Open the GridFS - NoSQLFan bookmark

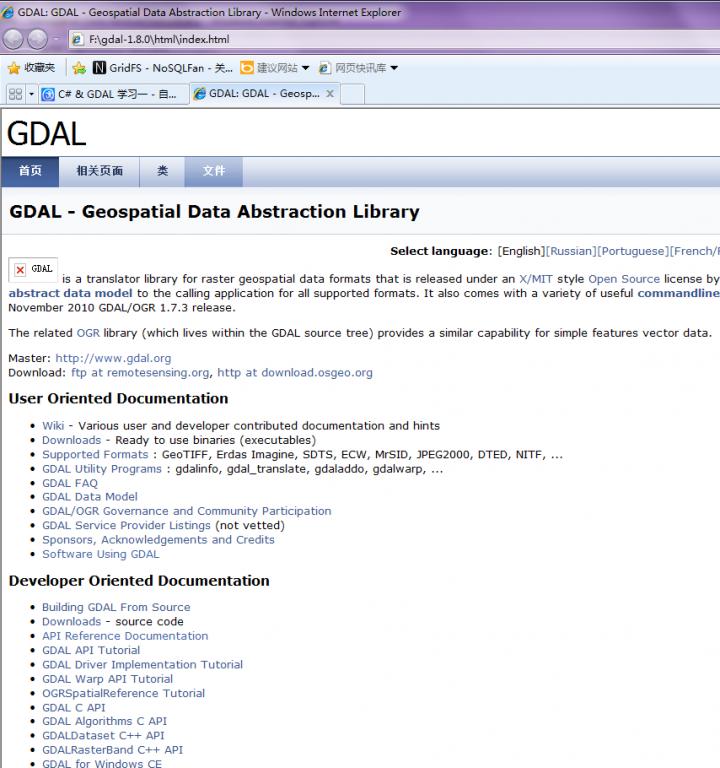pyautogui.click(x=163, y=68)
